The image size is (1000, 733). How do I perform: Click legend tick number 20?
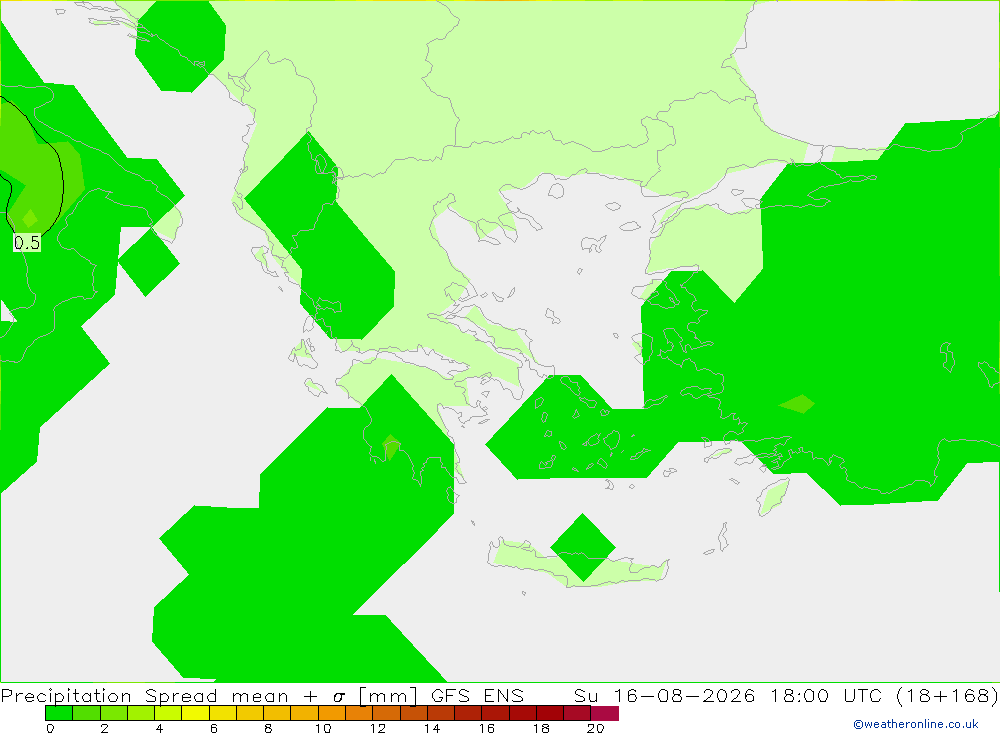(x=596, y=728)
